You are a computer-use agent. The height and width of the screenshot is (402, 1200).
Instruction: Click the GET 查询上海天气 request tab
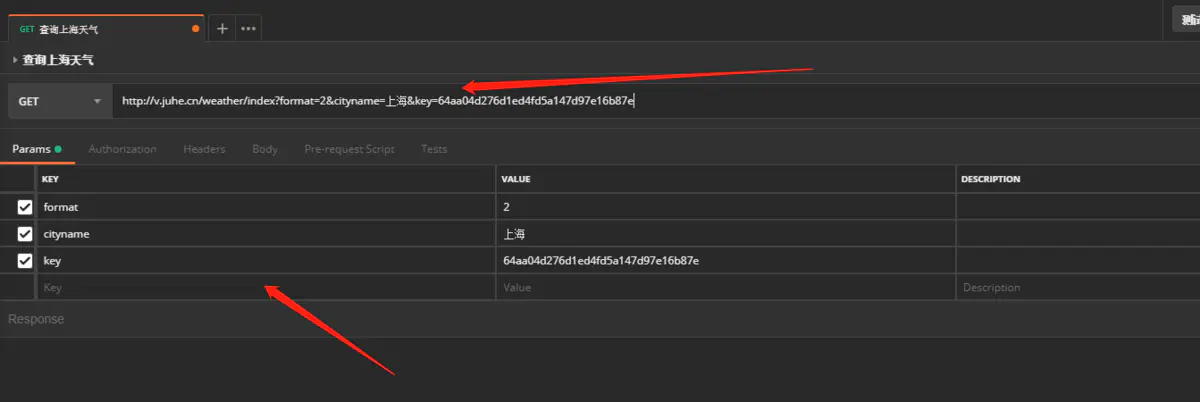(x=104, y=29)
